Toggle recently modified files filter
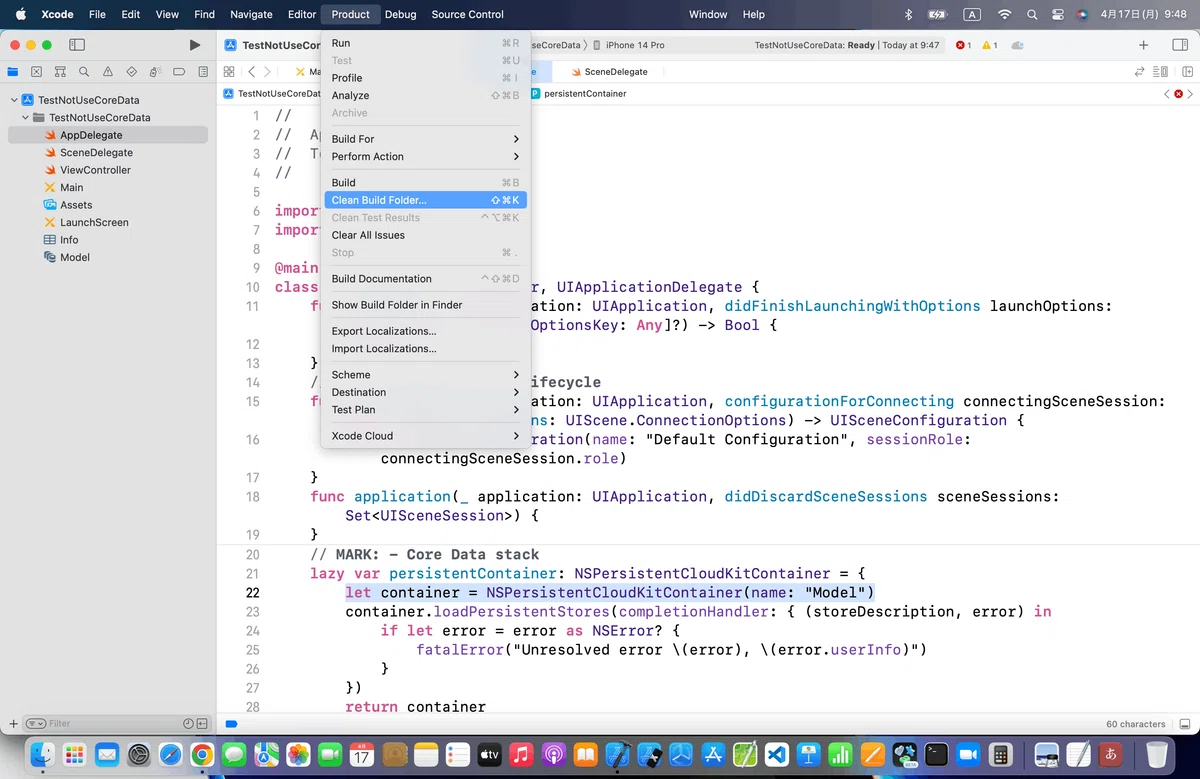1200x779 pixels. 188,723
